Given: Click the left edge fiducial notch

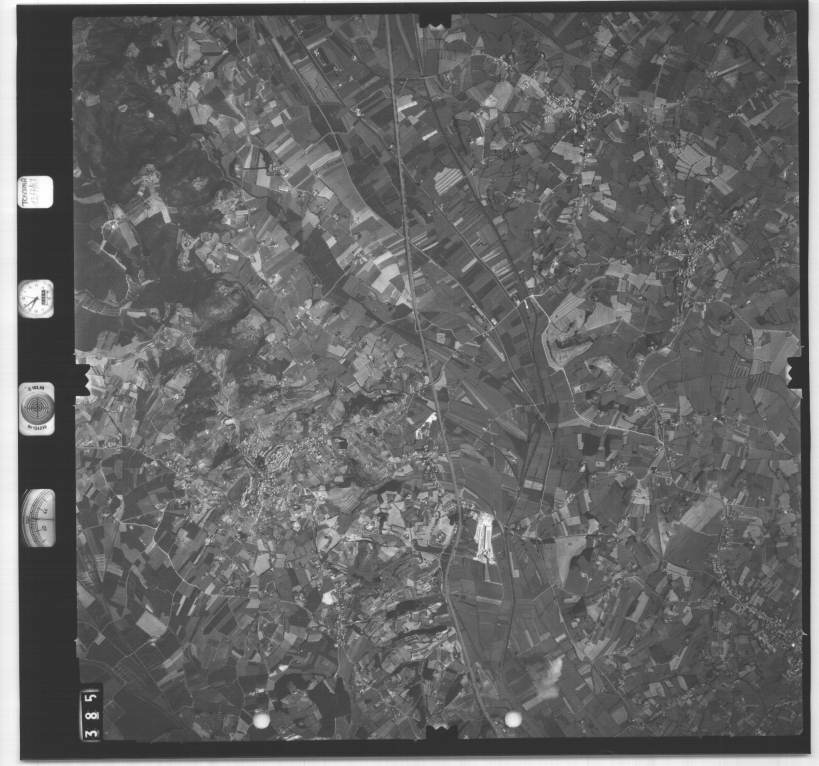Looking at the screenshot, I should tap(81, 378).
